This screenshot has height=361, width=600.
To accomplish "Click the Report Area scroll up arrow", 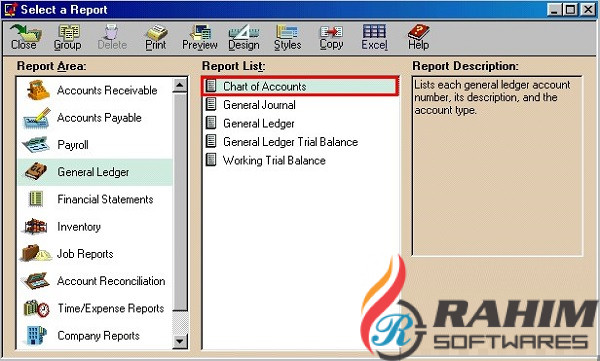I will [180, 85].
